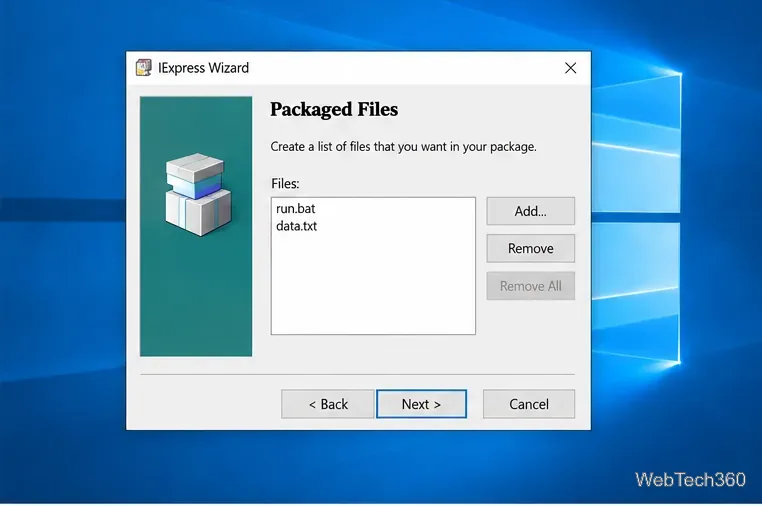This screenshot has height=506, width=762.
Task: Click the Add... button
Action: (531, 211)
